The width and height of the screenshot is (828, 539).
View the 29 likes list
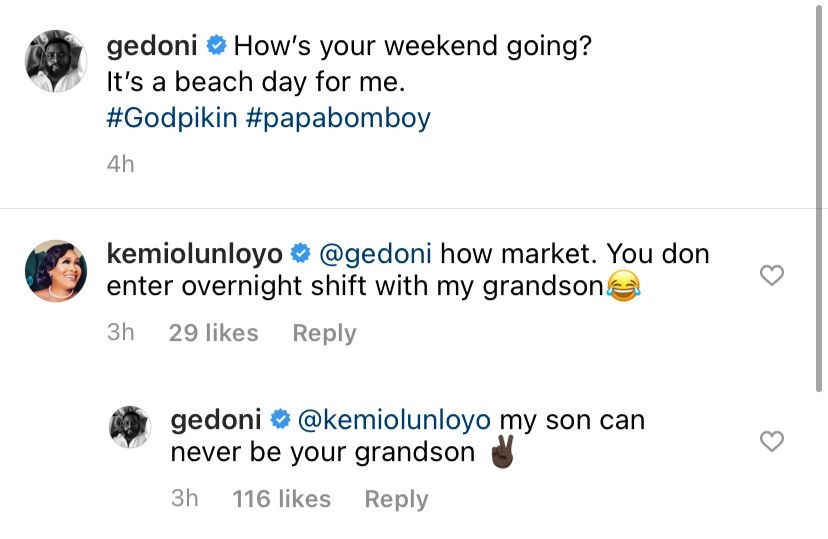click(213, 333)
